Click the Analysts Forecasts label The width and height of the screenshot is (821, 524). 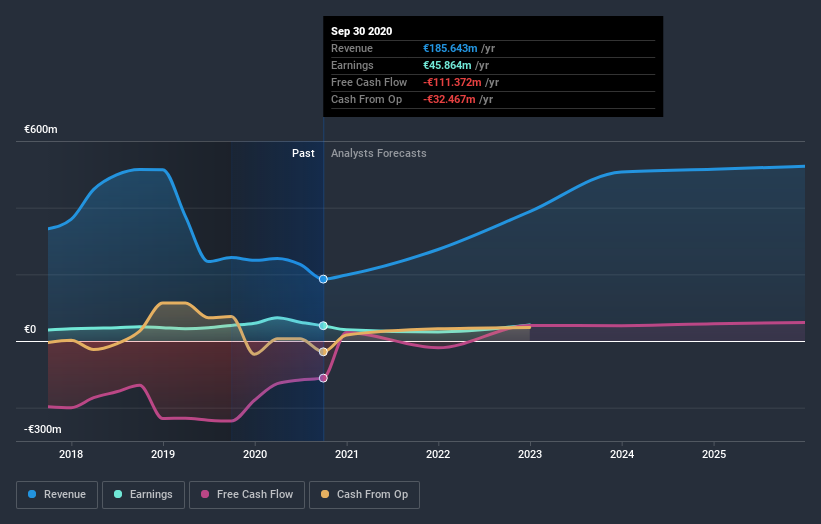379,153
